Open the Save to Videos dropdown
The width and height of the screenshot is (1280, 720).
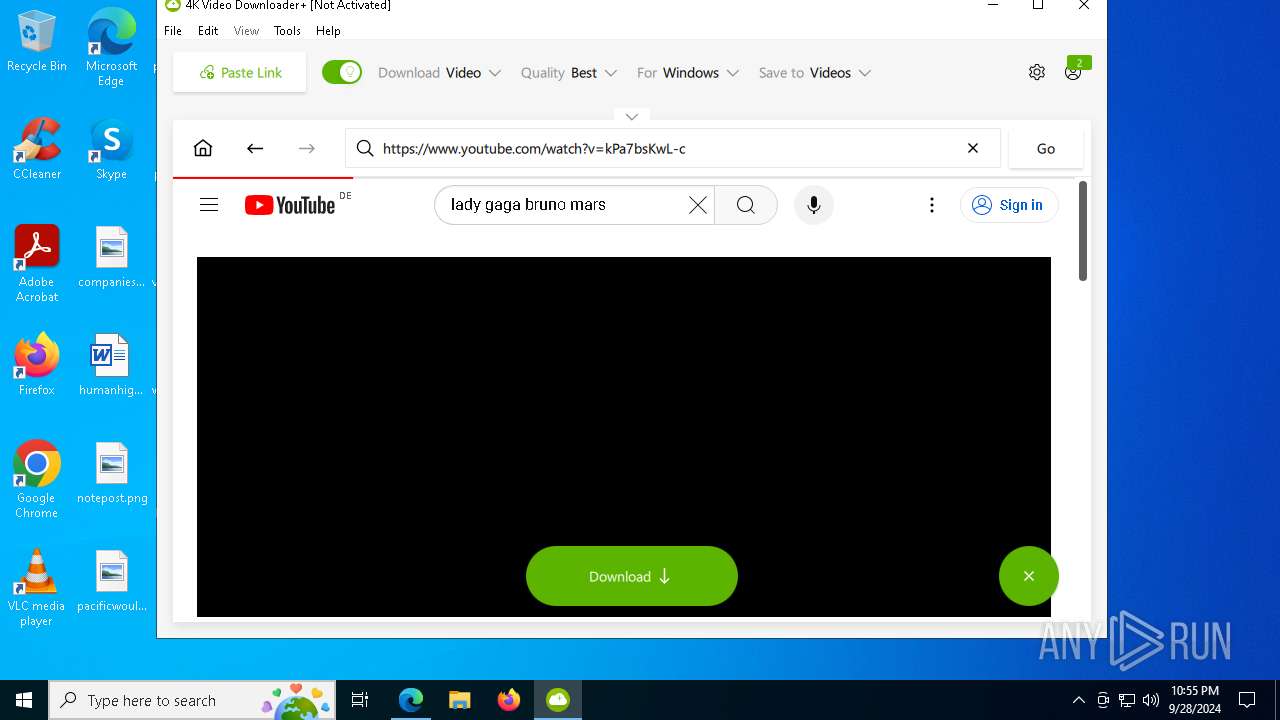pos(815,73)
